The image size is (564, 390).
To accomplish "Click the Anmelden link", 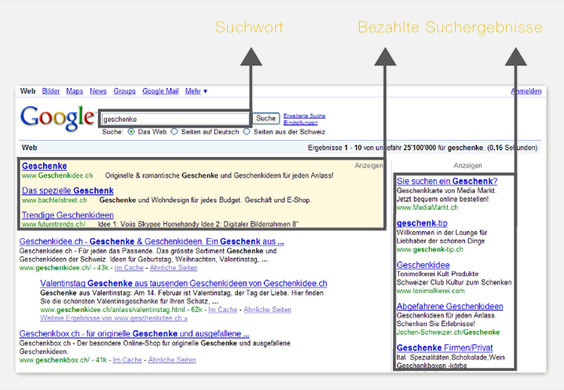I will 526,91.
